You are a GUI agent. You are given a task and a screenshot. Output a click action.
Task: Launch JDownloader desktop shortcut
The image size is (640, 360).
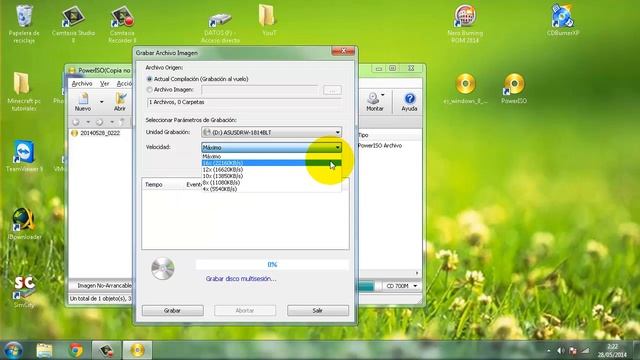point(24,224)
